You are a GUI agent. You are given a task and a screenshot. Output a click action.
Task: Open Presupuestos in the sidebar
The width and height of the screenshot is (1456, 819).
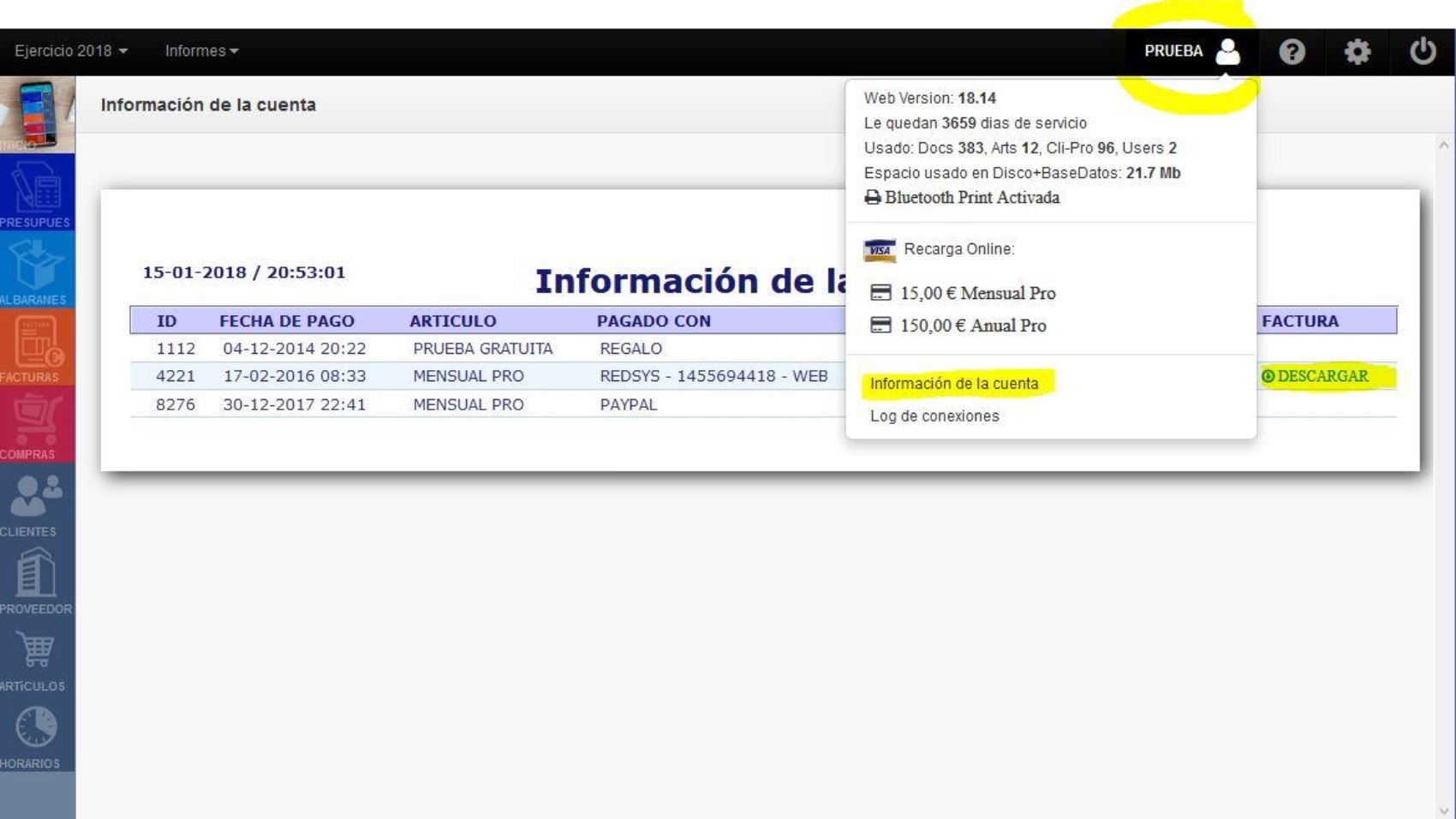coord(38,192)
